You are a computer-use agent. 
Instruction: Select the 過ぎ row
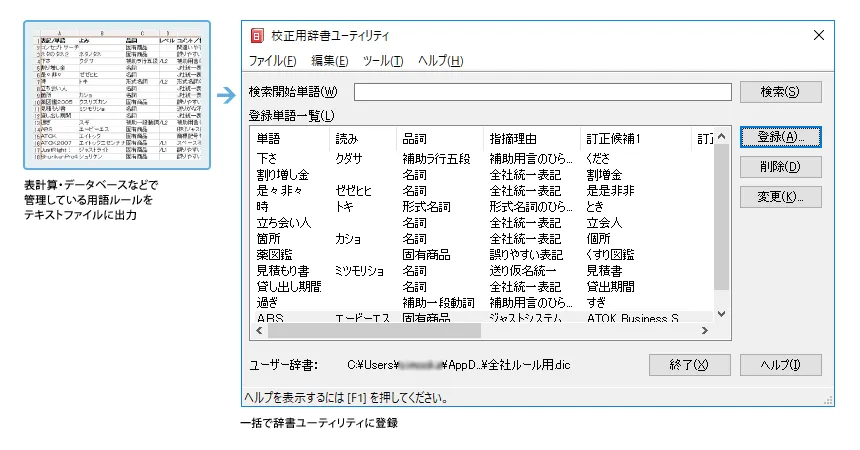point(483,302)
